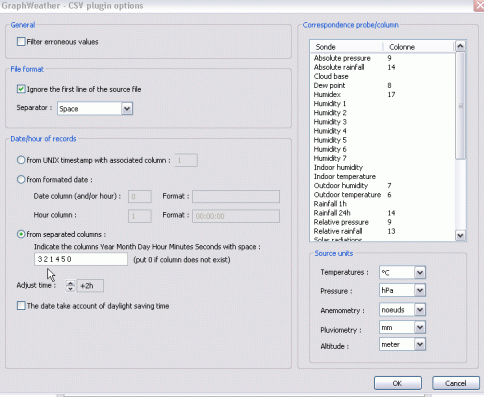Click the OK button

tap(398, 383)
